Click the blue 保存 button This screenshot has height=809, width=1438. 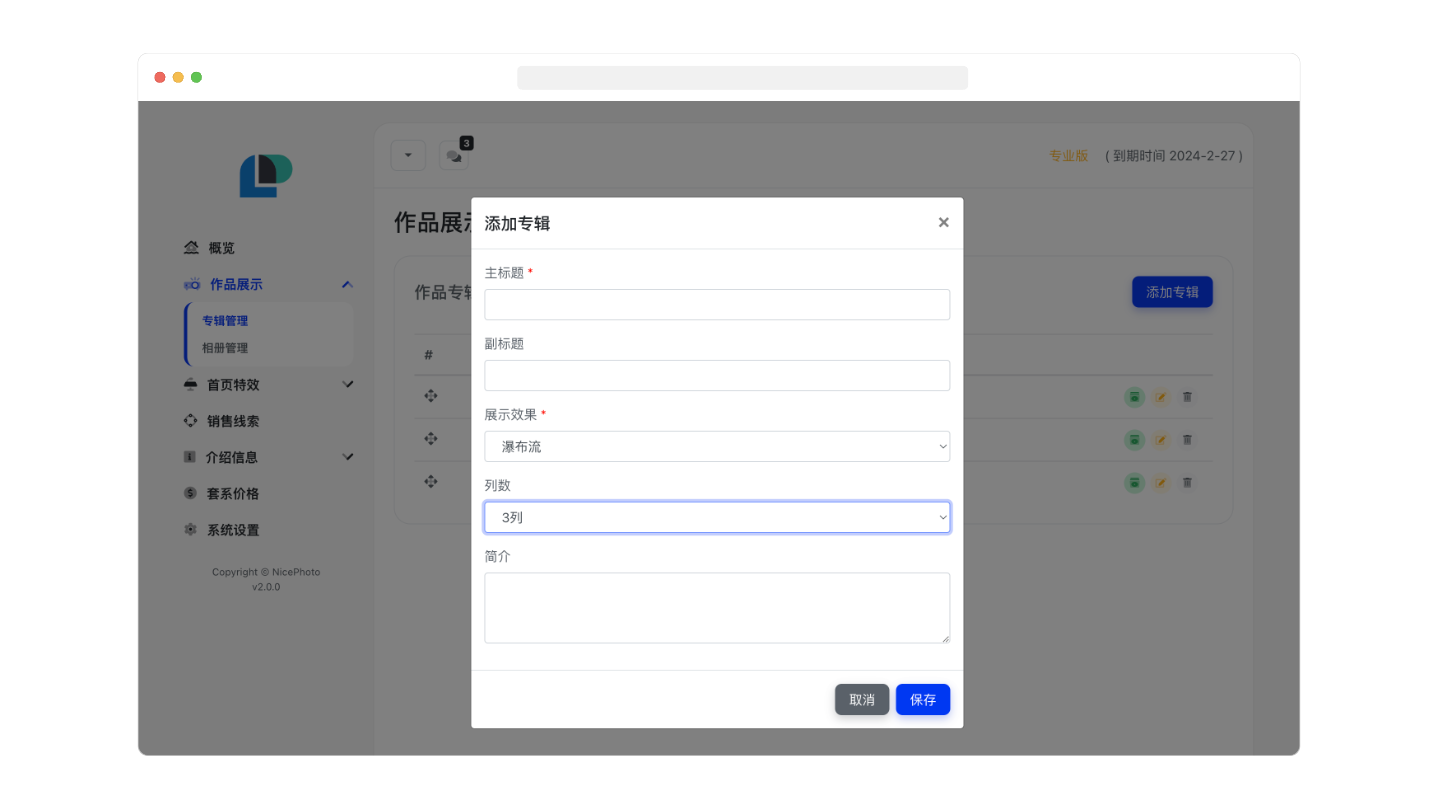[922, 699]
